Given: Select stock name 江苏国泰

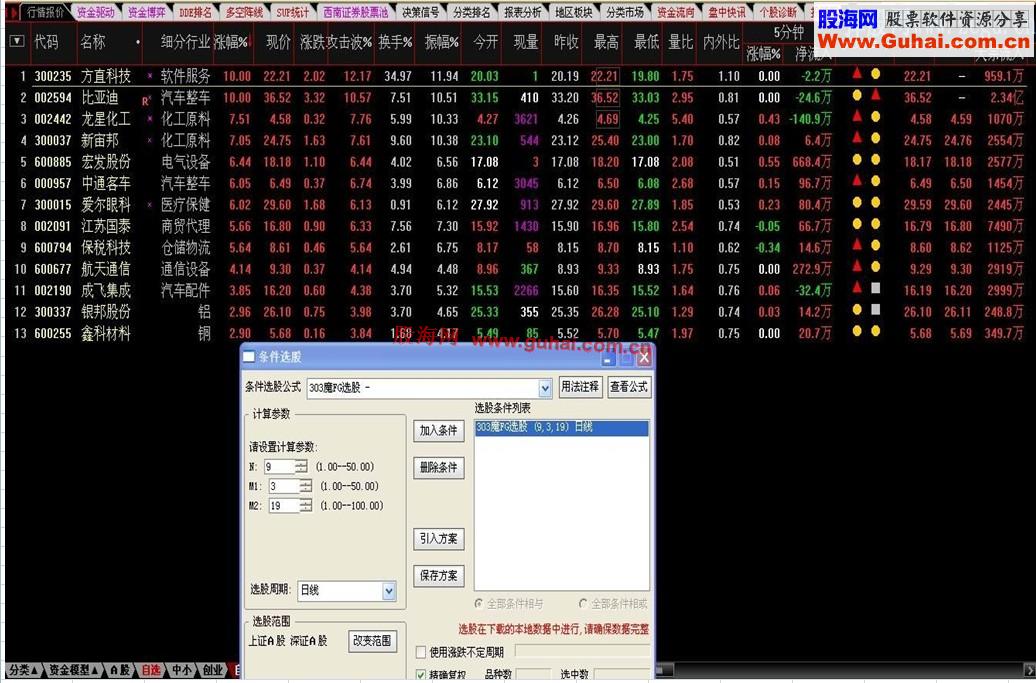Looking at the screenshot, I should [x=106, y=227].
